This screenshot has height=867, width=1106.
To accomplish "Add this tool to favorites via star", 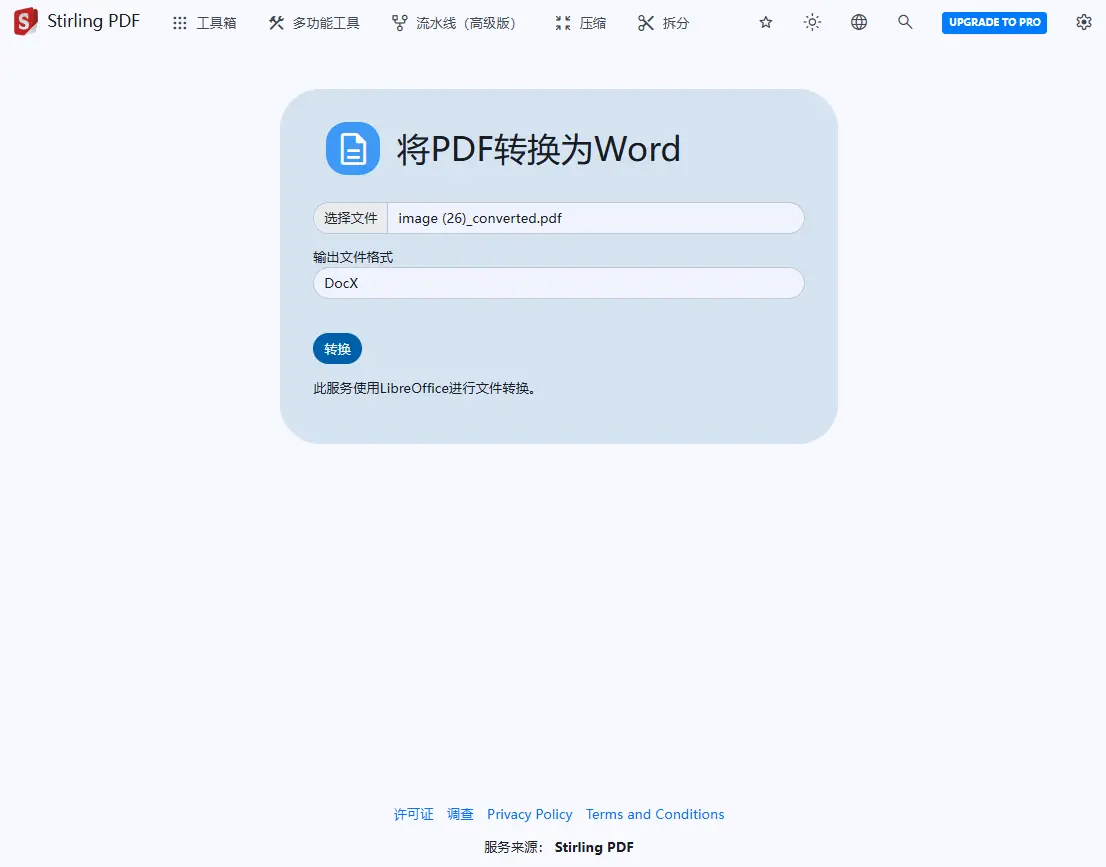I will pos(765,21).
